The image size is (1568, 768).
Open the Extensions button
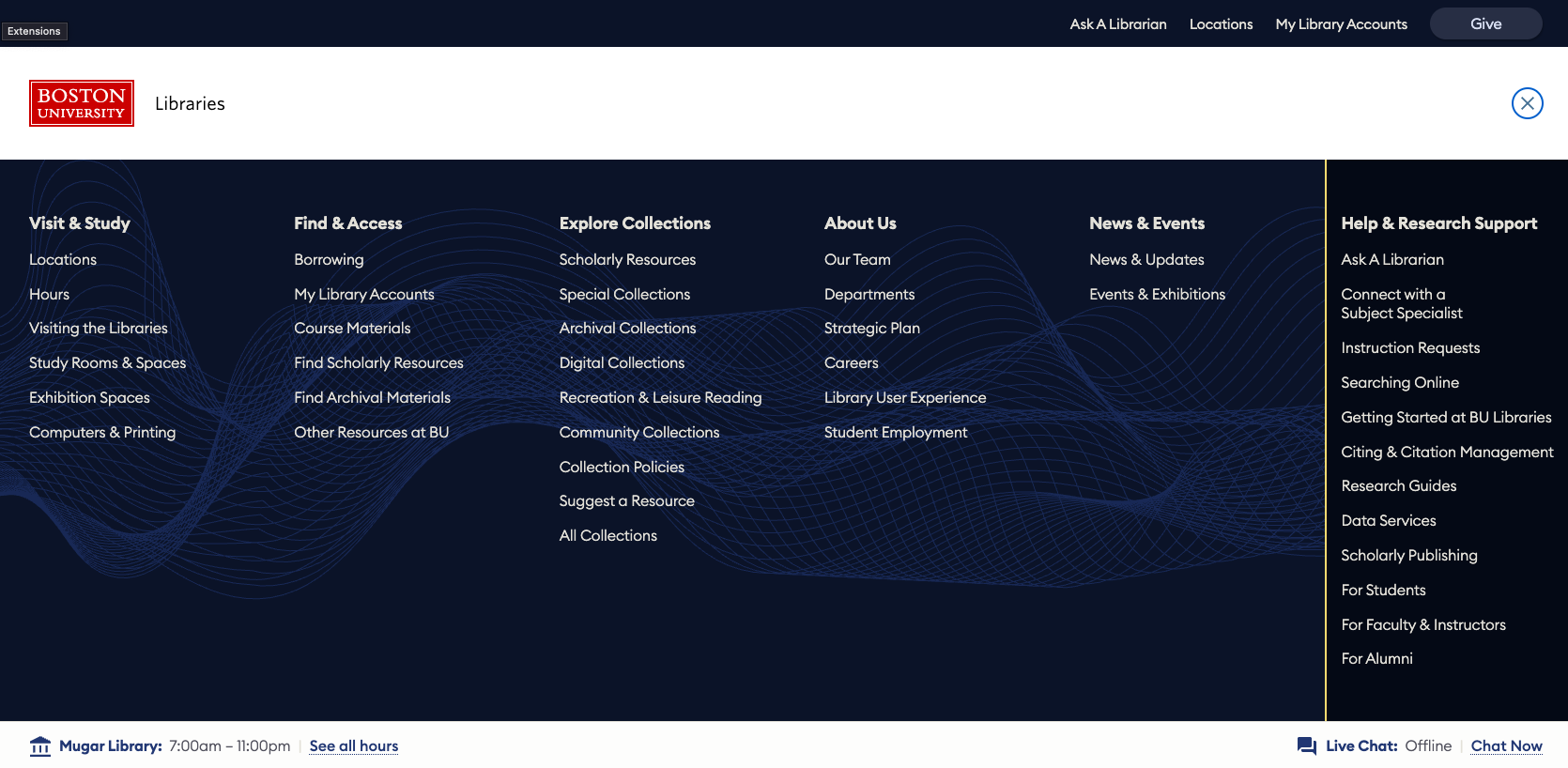click(34, 31)
